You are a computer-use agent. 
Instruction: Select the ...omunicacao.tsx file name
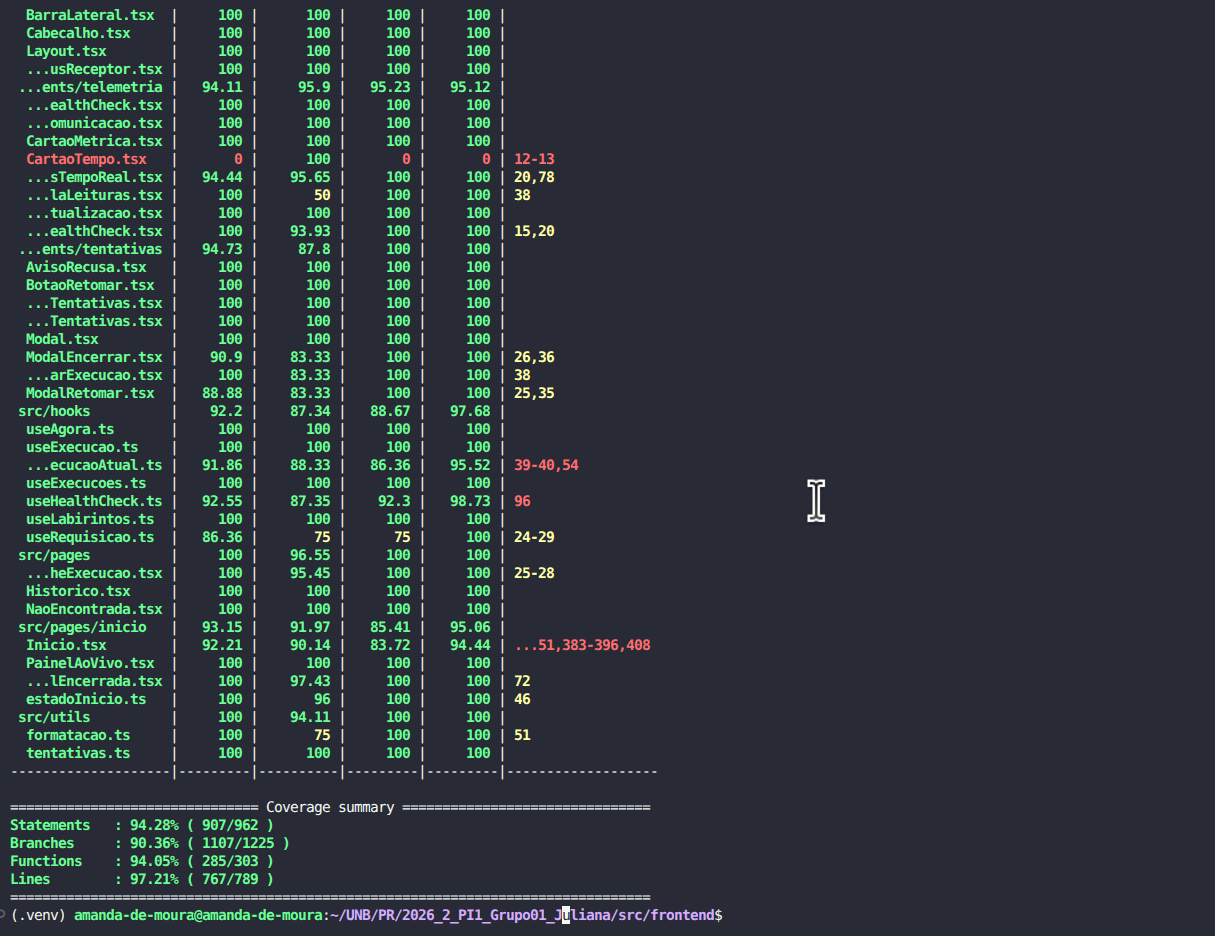pyautogui.click(x=94, y=123)
